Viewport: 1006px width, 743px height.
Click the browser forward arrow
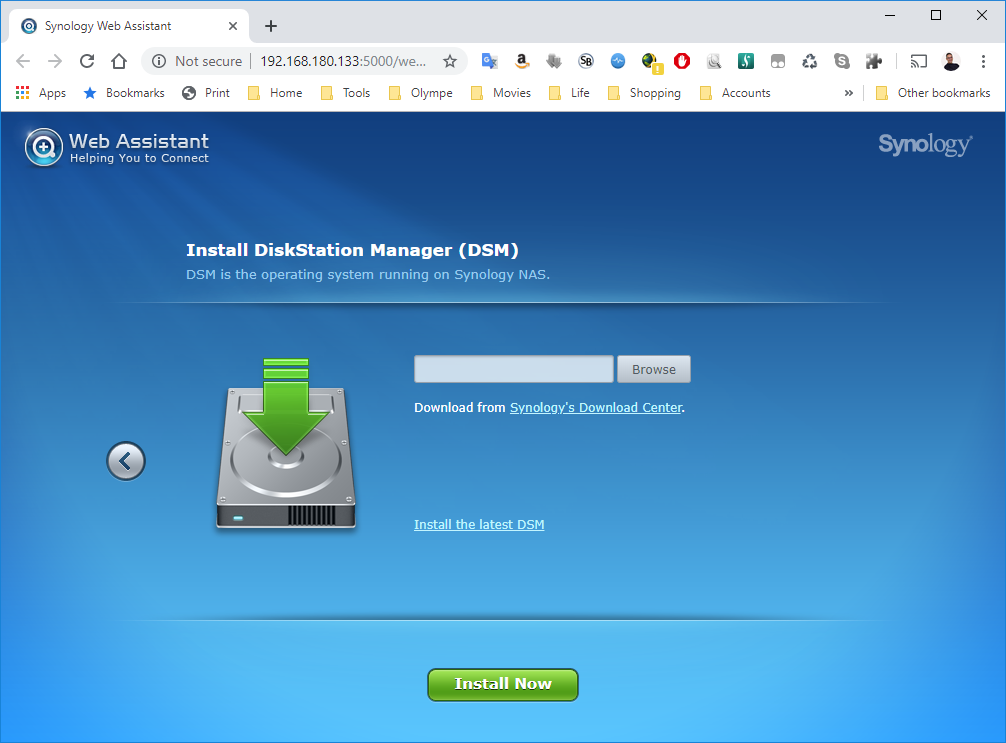[x=55, y=61]
